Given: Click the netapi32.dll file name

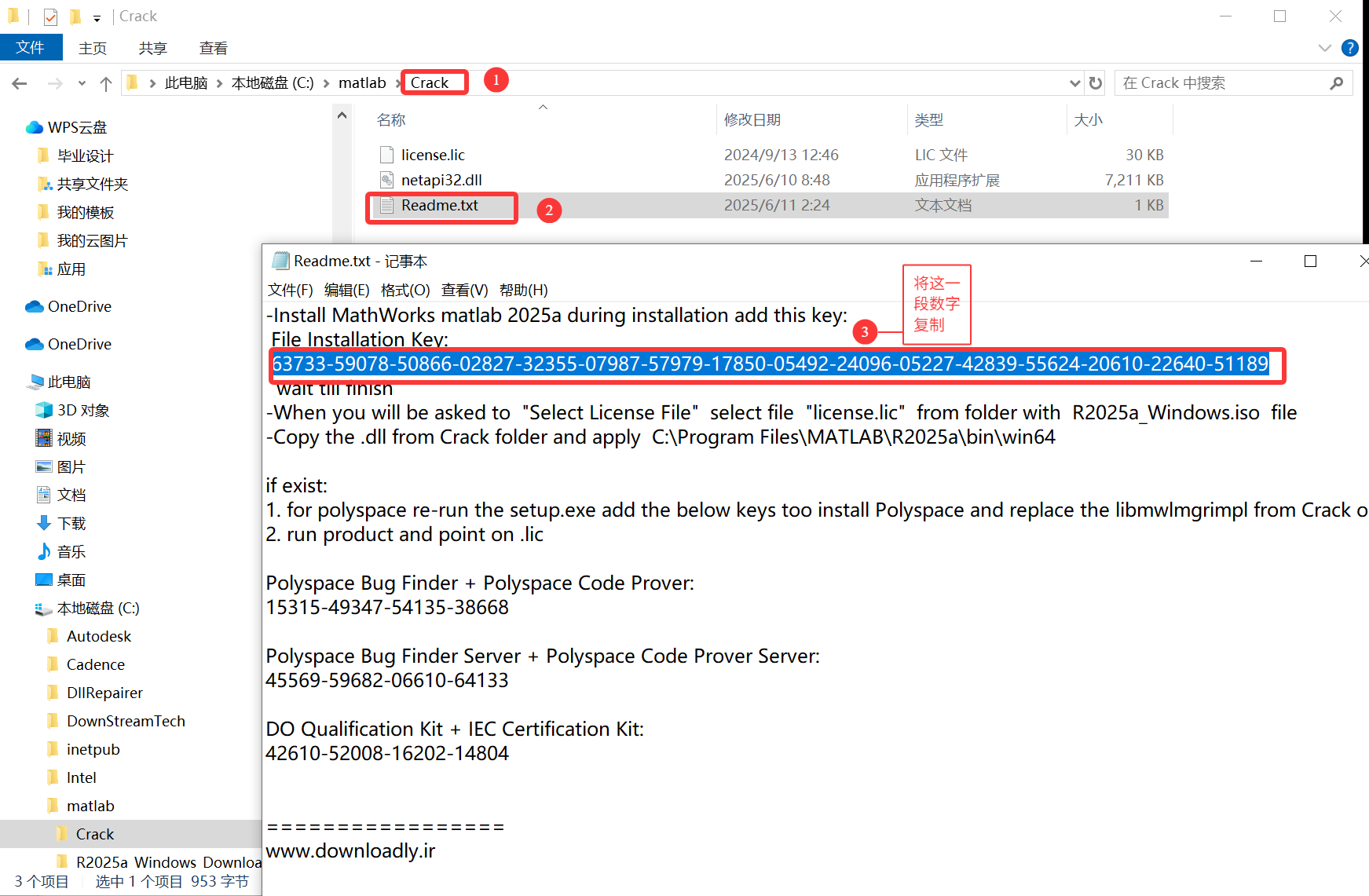Looking at the screenshot, I should (441, 180).
